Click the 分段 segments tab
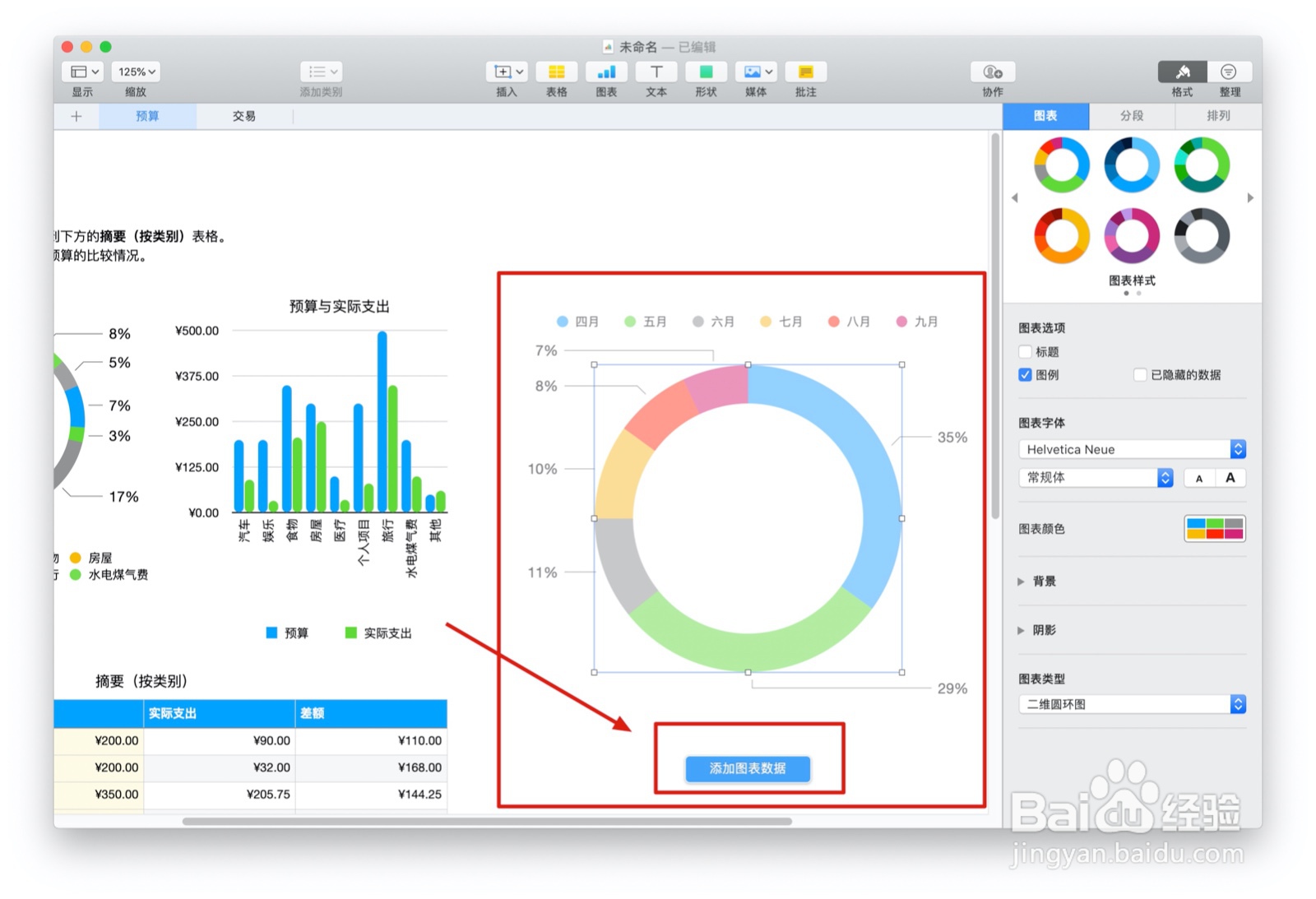This screenshot has width=1316, height=899. click(x=1132, y=116)
